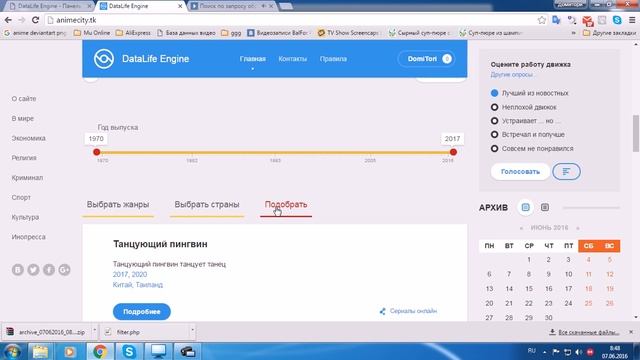
Task: Launch Chrome from the taskbar
Action: (x=99, y=351)
